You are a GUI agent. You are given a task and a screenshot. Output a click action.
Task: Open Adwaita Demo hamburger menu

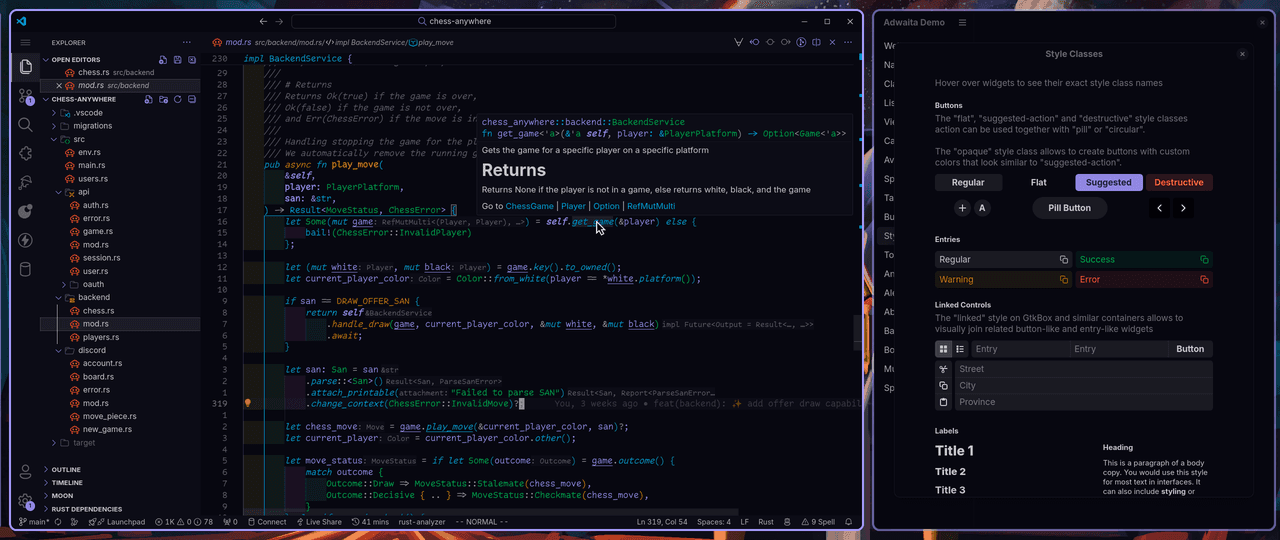(962, 22)
